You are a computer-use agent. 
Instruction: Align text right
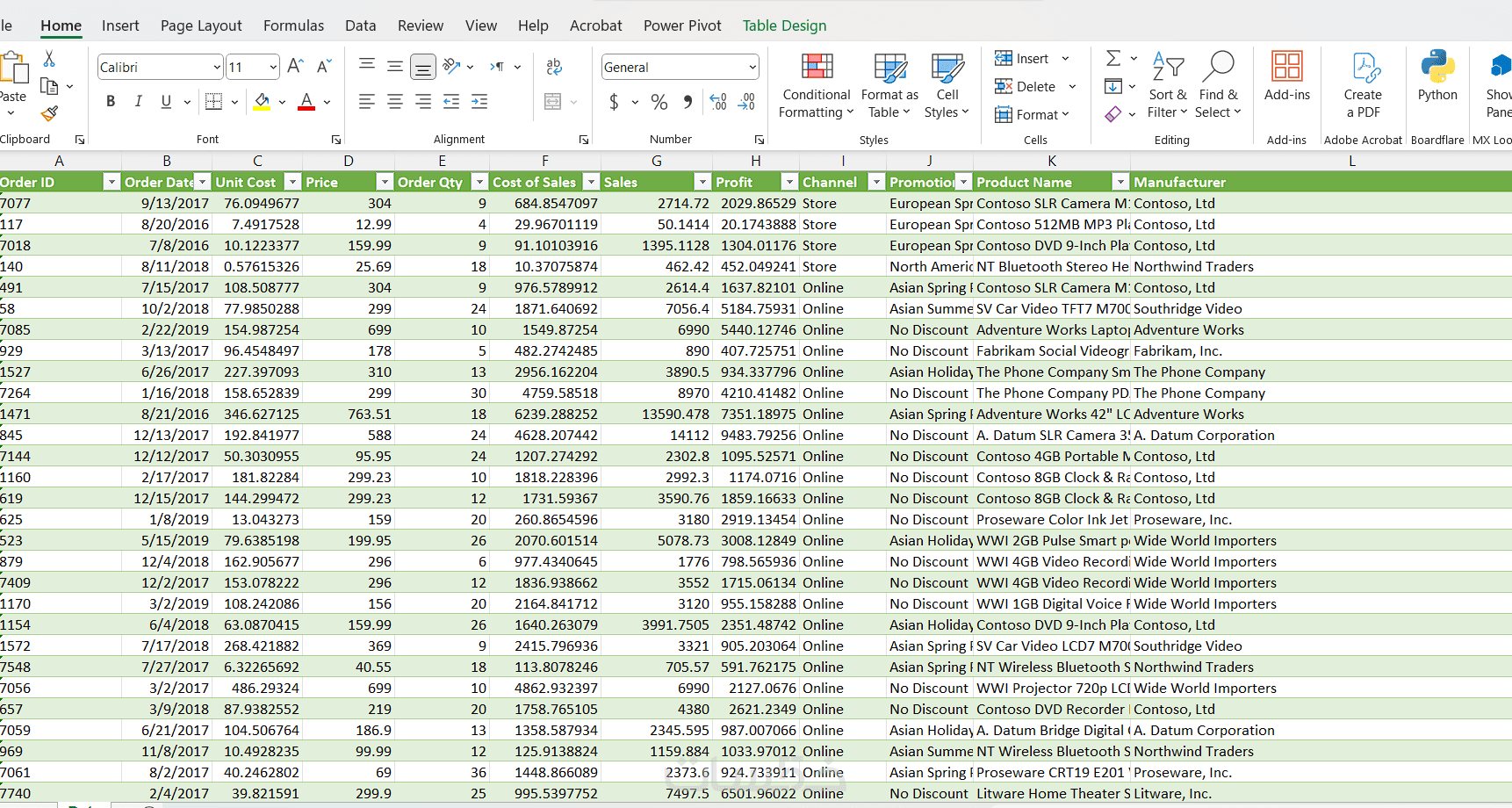[423, 102]
